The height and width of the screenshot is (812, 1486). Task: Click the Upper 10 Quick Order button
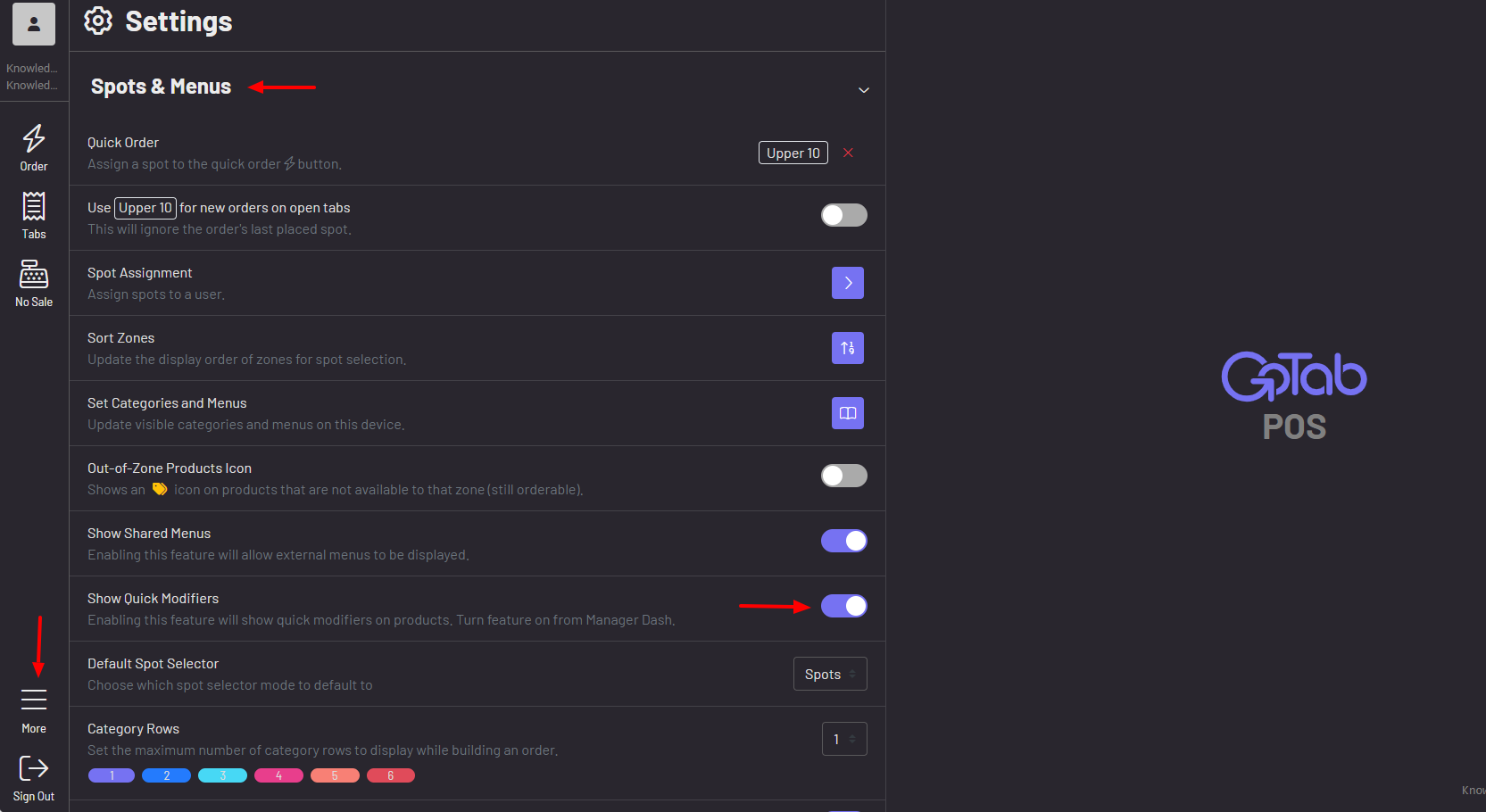click(792, 153)
